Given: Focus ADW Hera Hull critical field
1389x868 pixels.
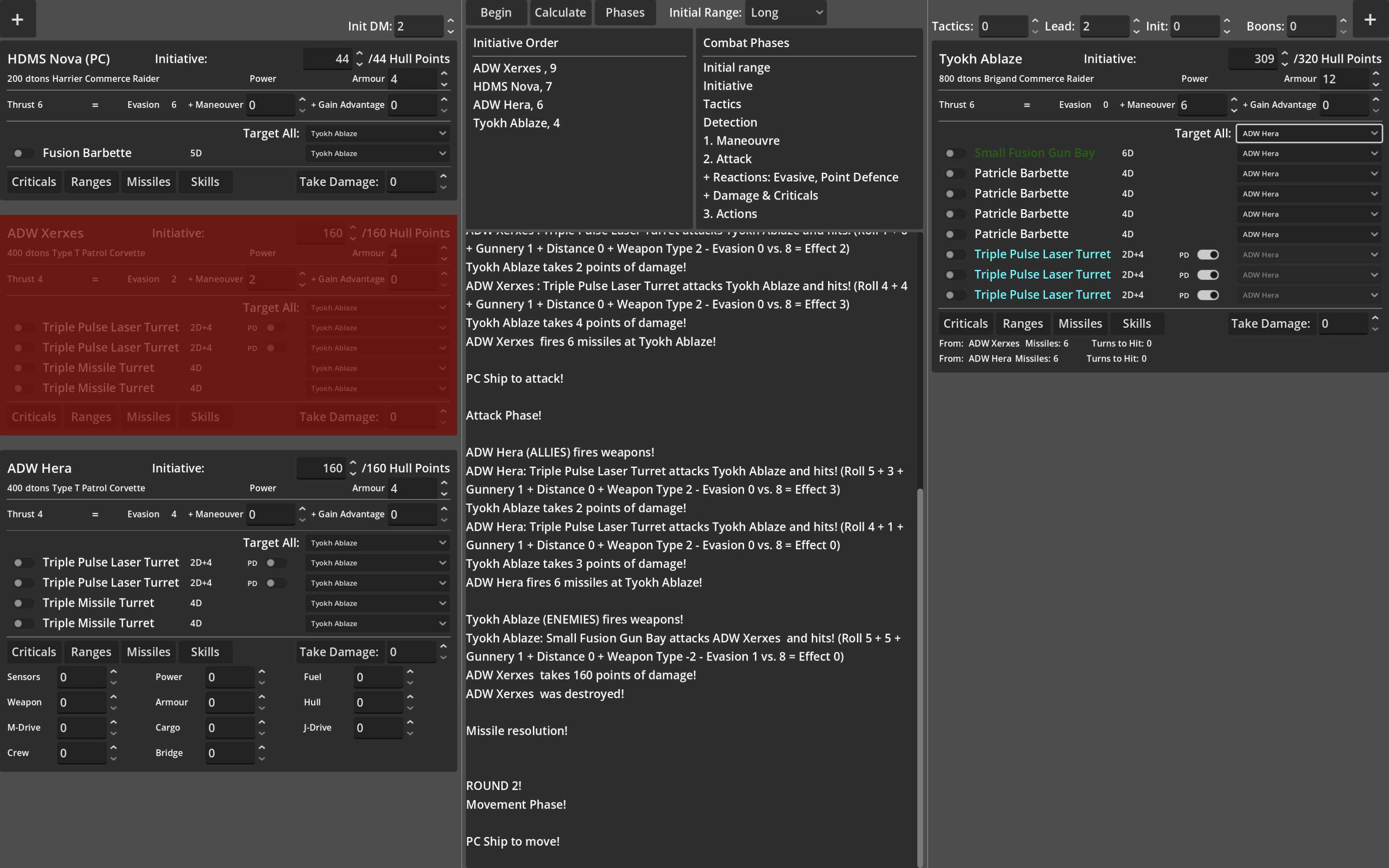Looking at the screenshot, I should pyautogui.click(x=378, y=703).
